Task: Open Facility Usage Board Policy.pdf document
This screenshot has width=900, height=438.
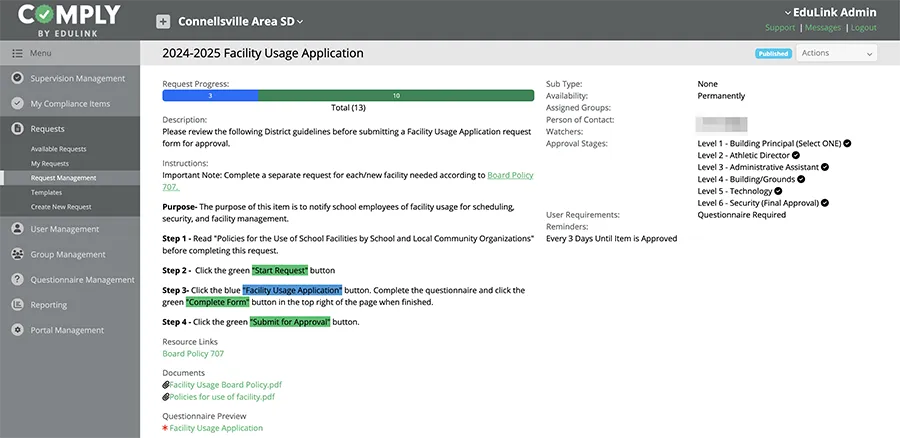Action: [226, 385]
